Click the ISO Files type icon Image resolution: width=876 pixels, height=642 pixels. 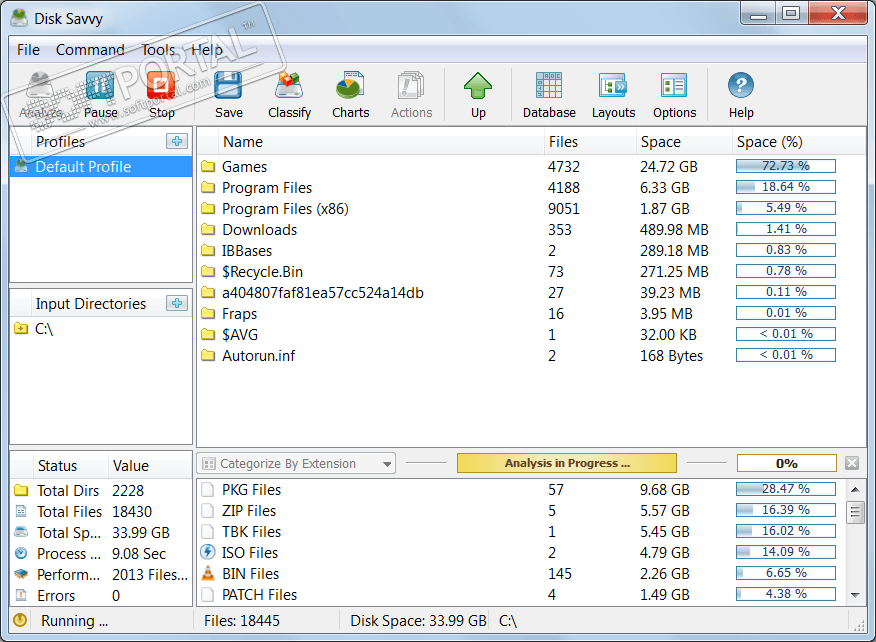208,552
